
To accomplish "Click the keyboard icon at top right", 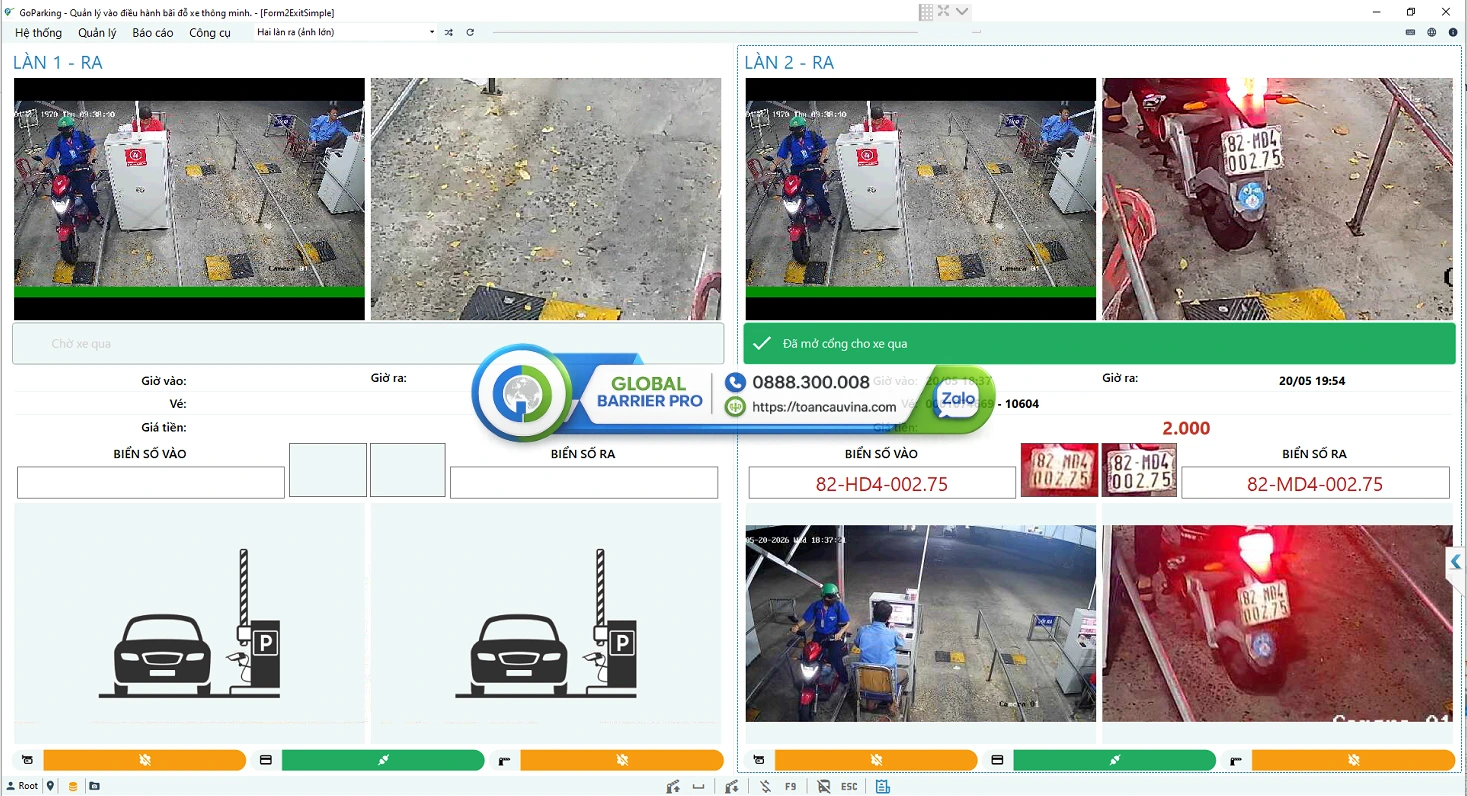I will (x=1410, y=32).
